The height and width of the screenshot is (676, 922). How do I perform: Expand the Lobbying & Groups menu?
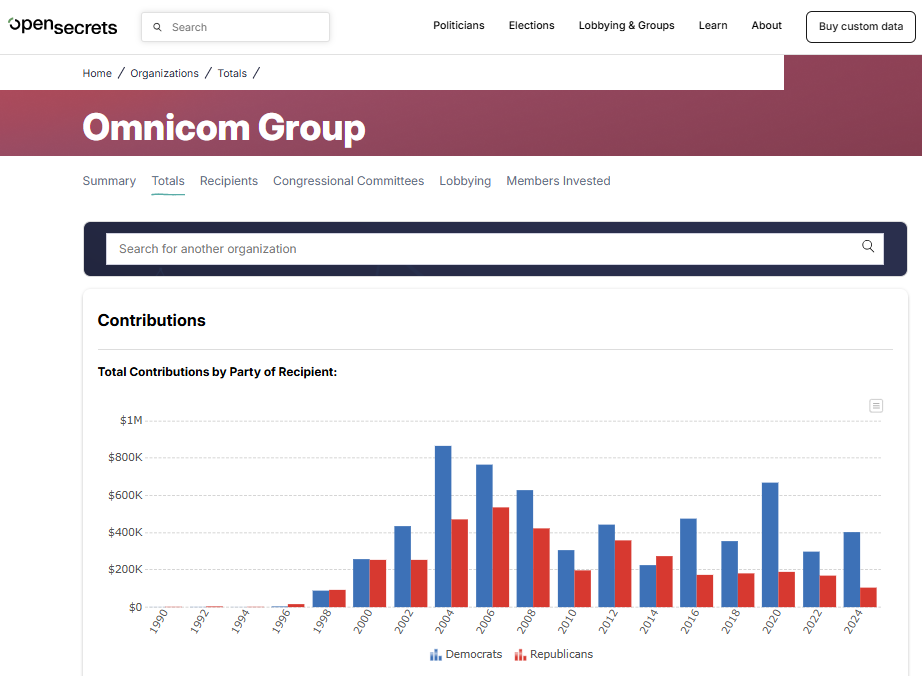point(626,26)
